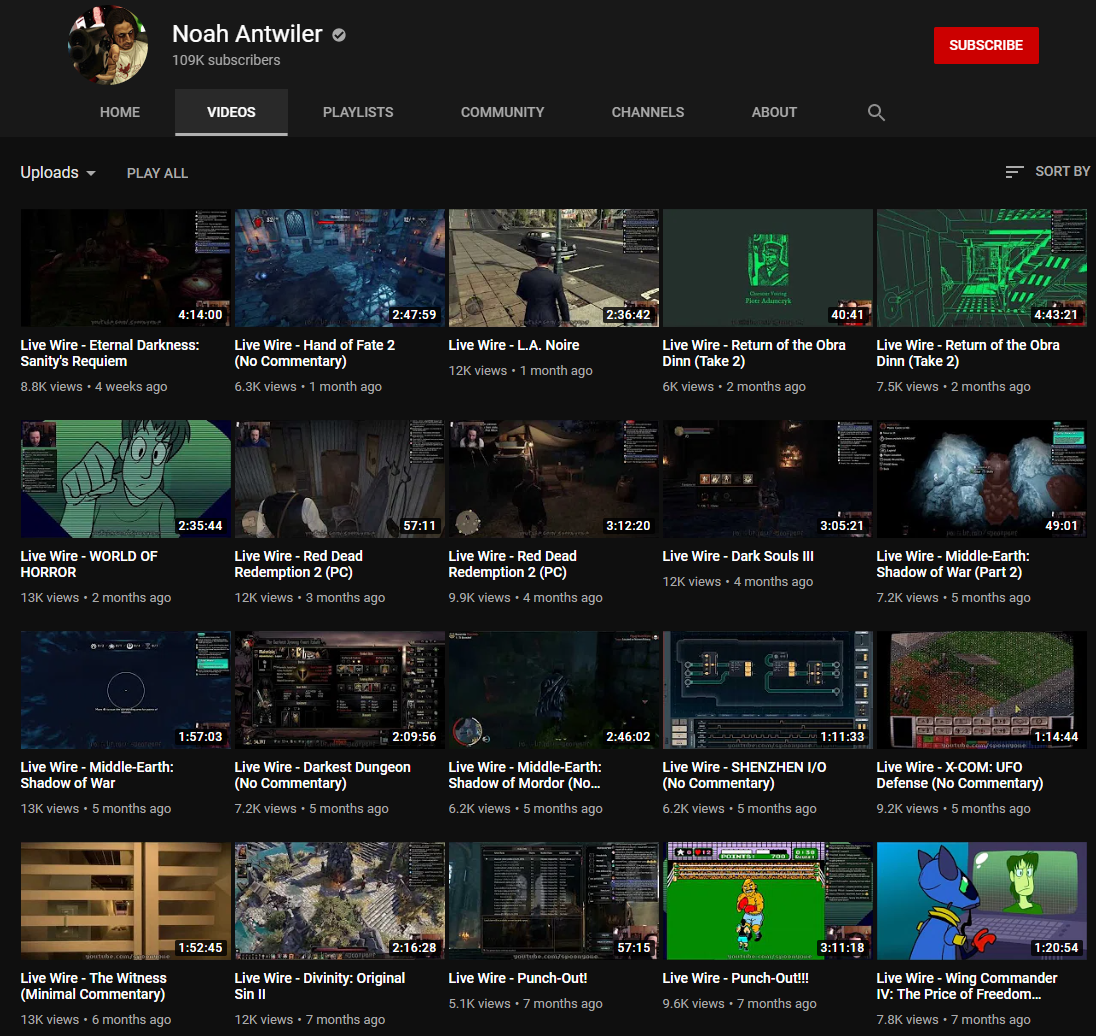
Task: Click the Sort By lines icon
Action: point(1014,172)
